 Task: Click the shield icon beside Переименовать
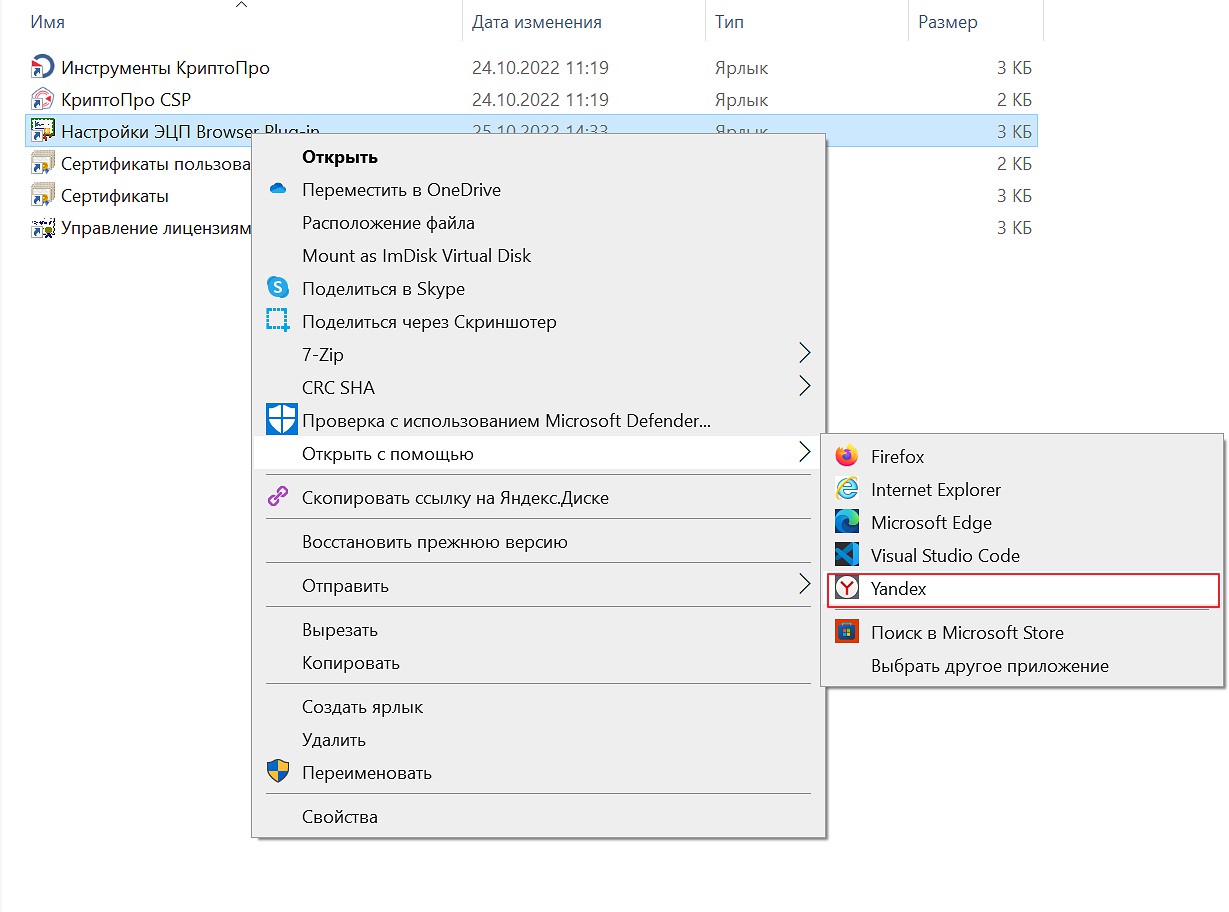tap(278, 772)
